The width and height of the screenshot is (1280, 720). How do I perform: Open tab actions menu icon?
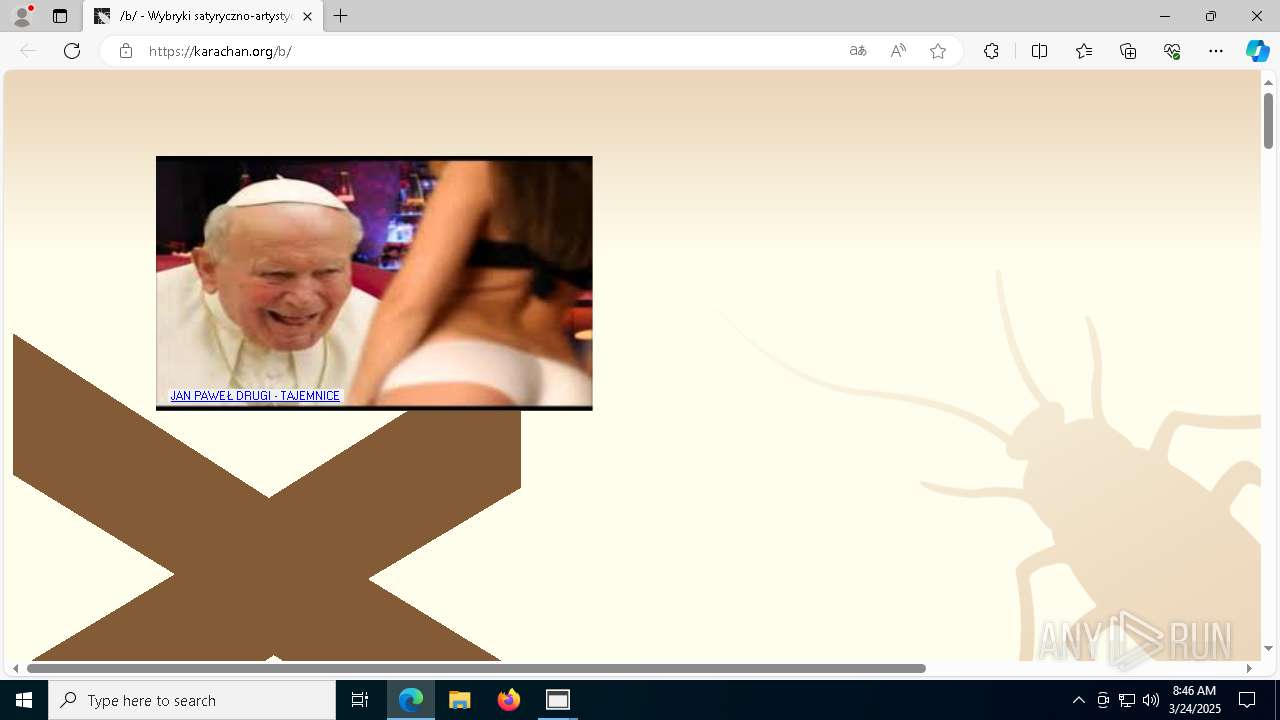click(60, 16)
